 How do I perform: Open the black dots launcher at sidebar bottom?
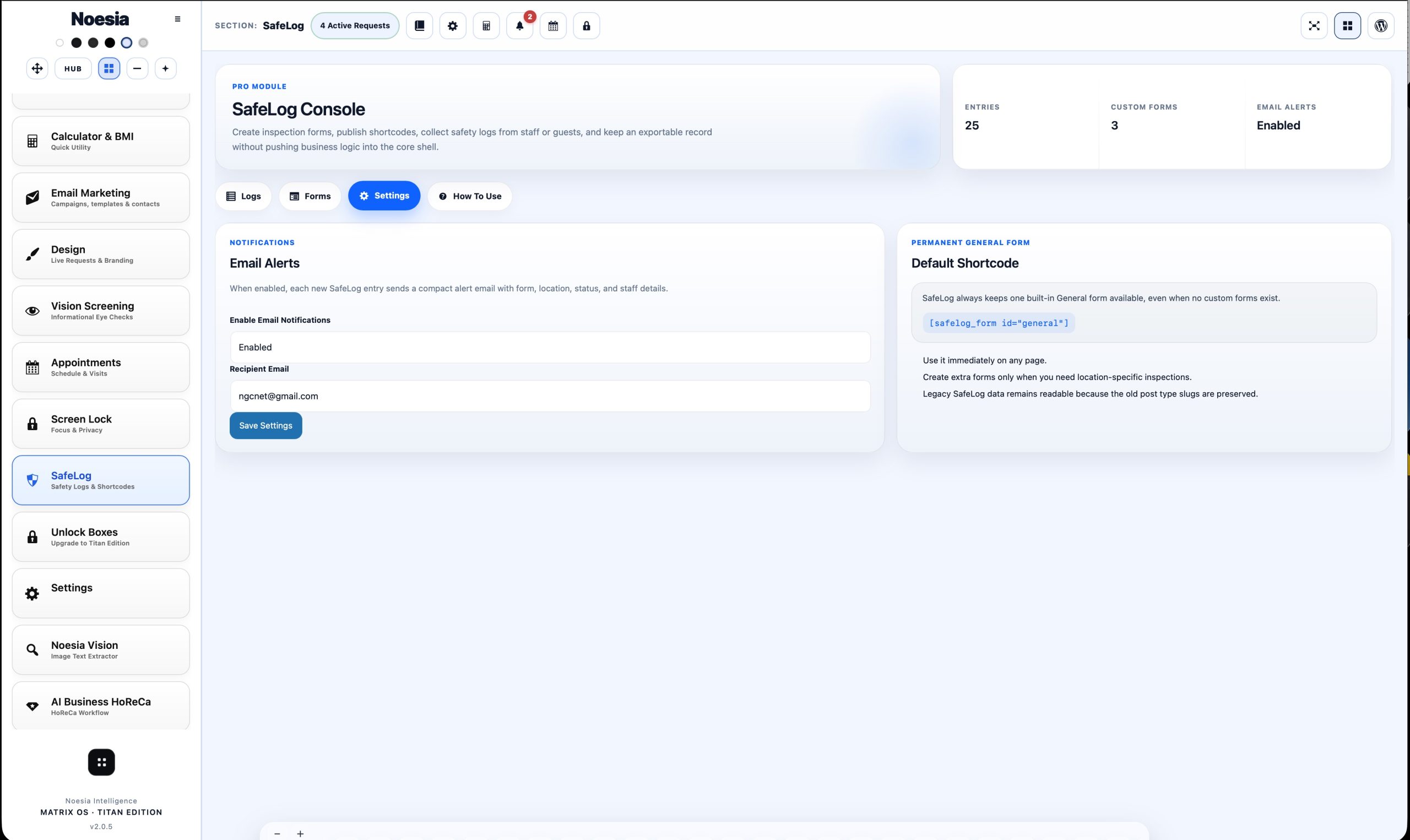(101, 762)
